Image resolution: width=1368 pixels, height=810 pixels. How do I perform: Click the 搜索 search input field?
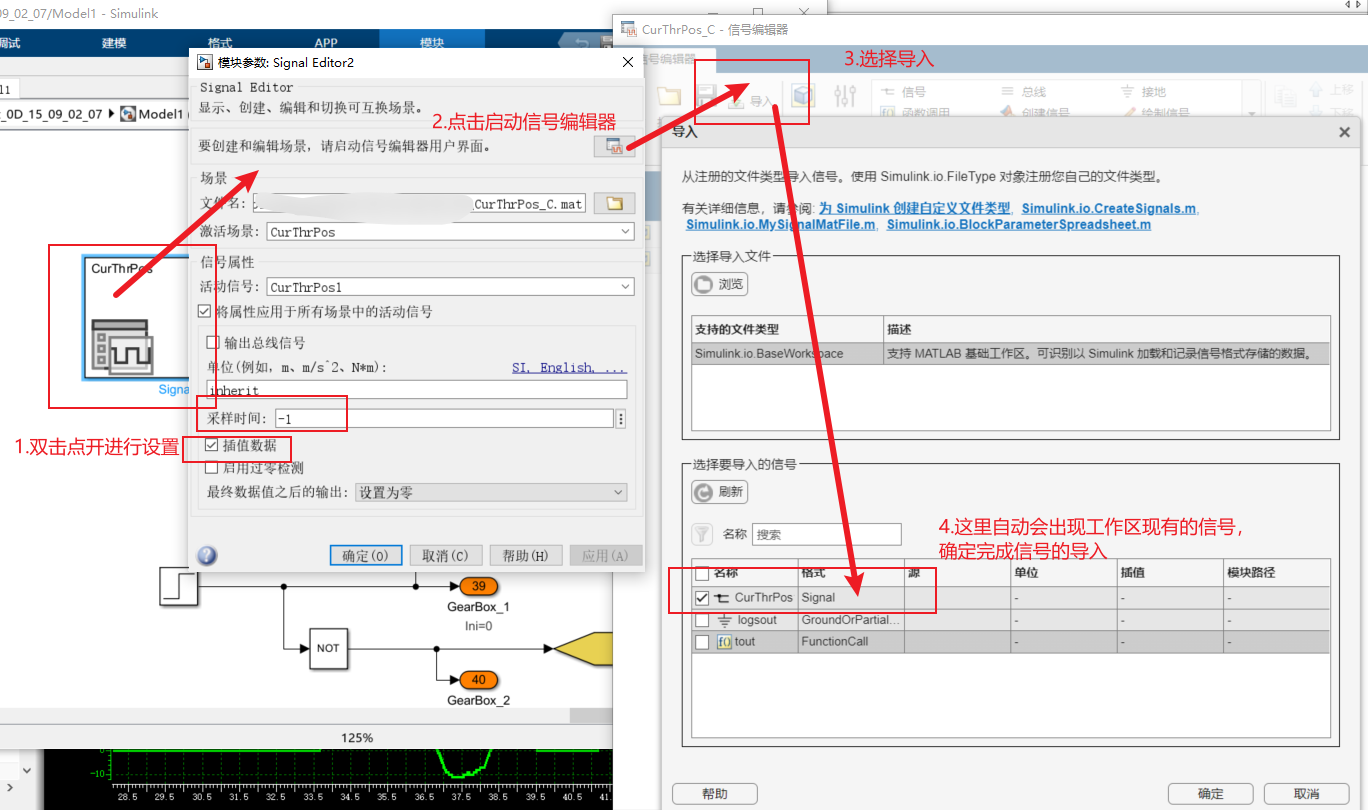coord(827,533)
